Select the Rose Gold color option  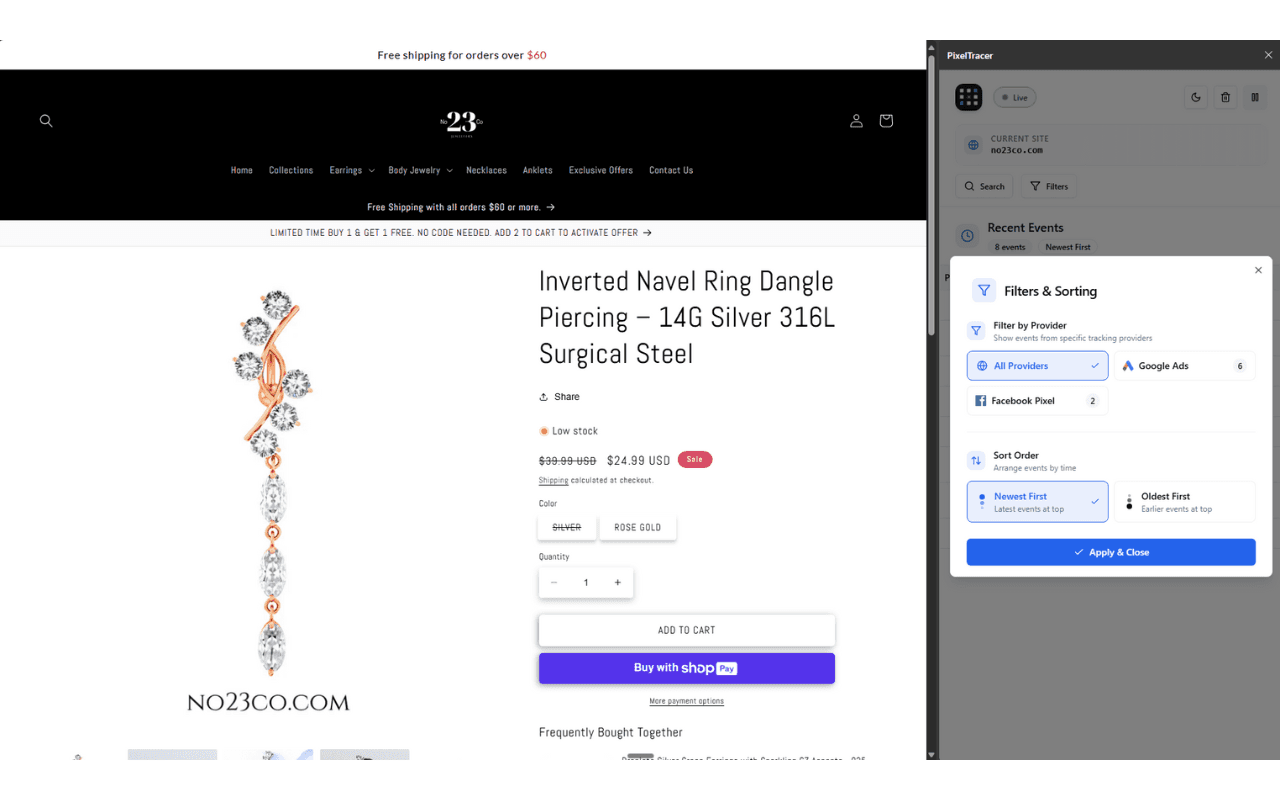tap(638, 527)
